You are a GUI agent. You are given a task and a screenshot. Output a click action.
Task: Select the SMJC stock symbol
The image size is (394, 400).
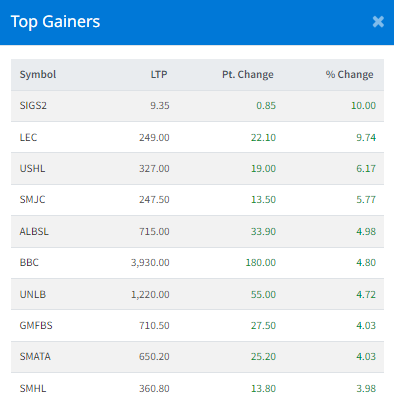click(x=32, y=199)
